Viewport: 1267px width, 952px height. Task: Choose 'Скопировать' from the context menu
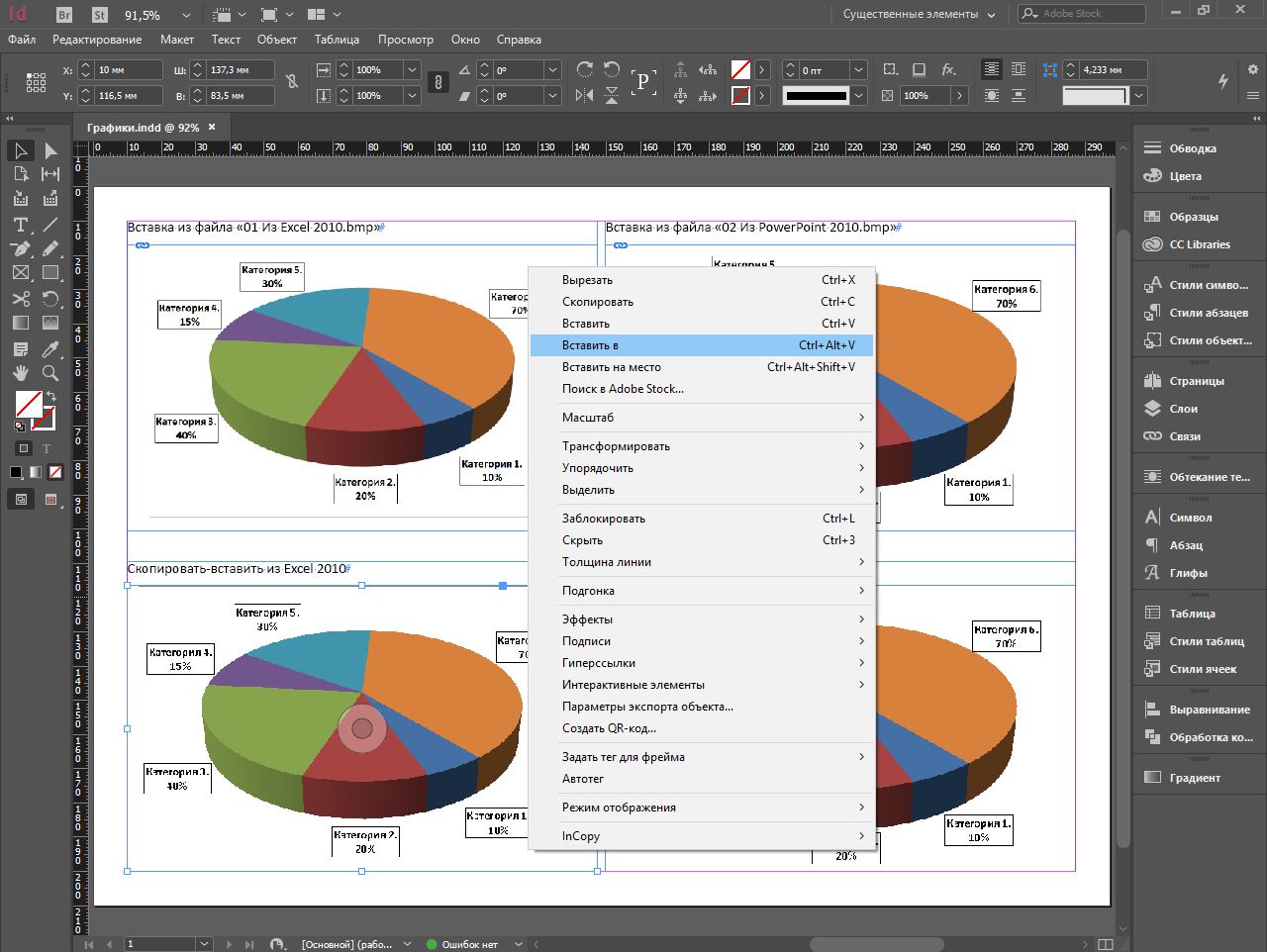point(598,302)
